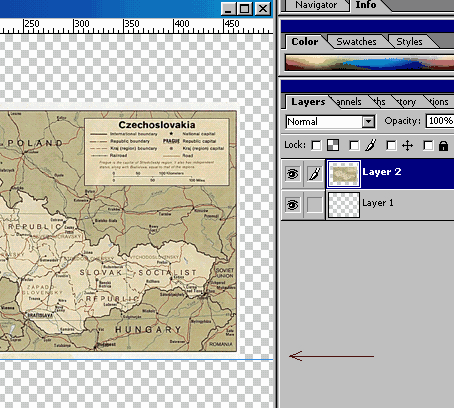454x408 pixels.
Task: Click the paintbrush lock icon
Action: point(371,145)
